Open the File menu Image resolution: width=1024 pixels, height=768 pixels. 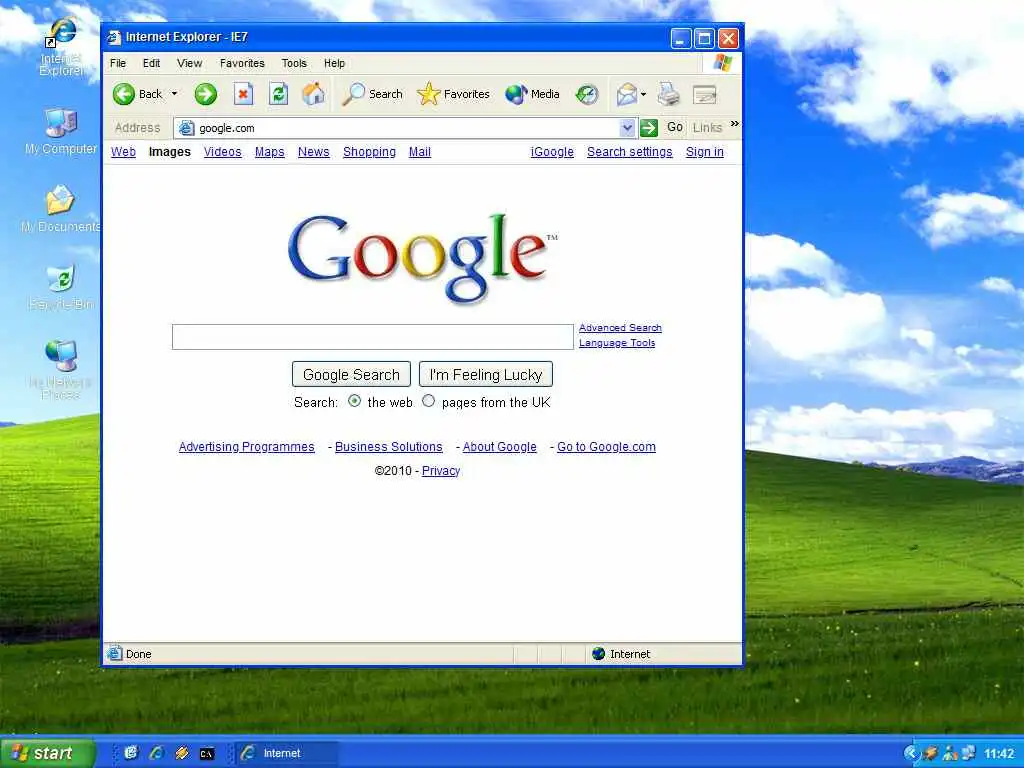coord(118,63)
